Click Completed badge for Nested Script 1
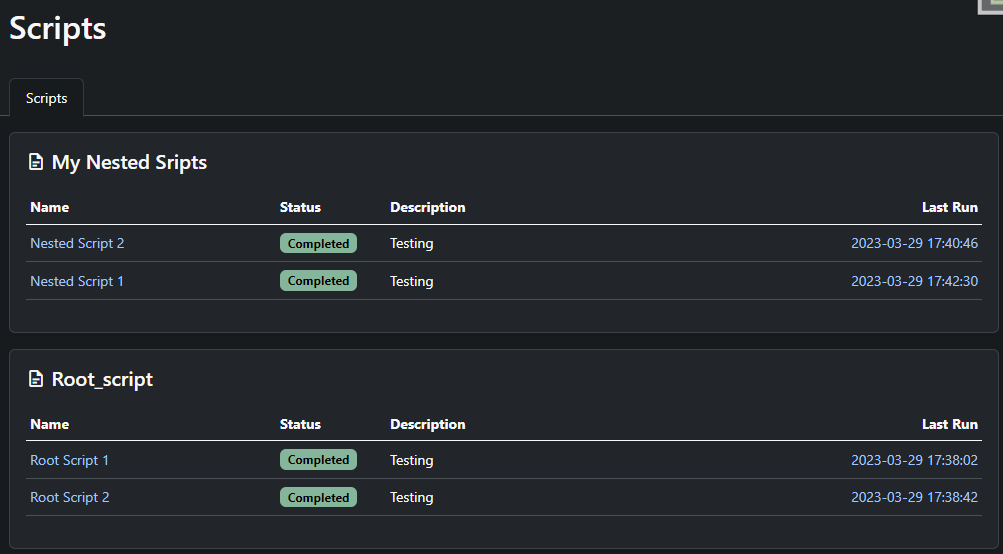Image resolution: width=1003 pixels, height=554 pixels. coord(318,281)
